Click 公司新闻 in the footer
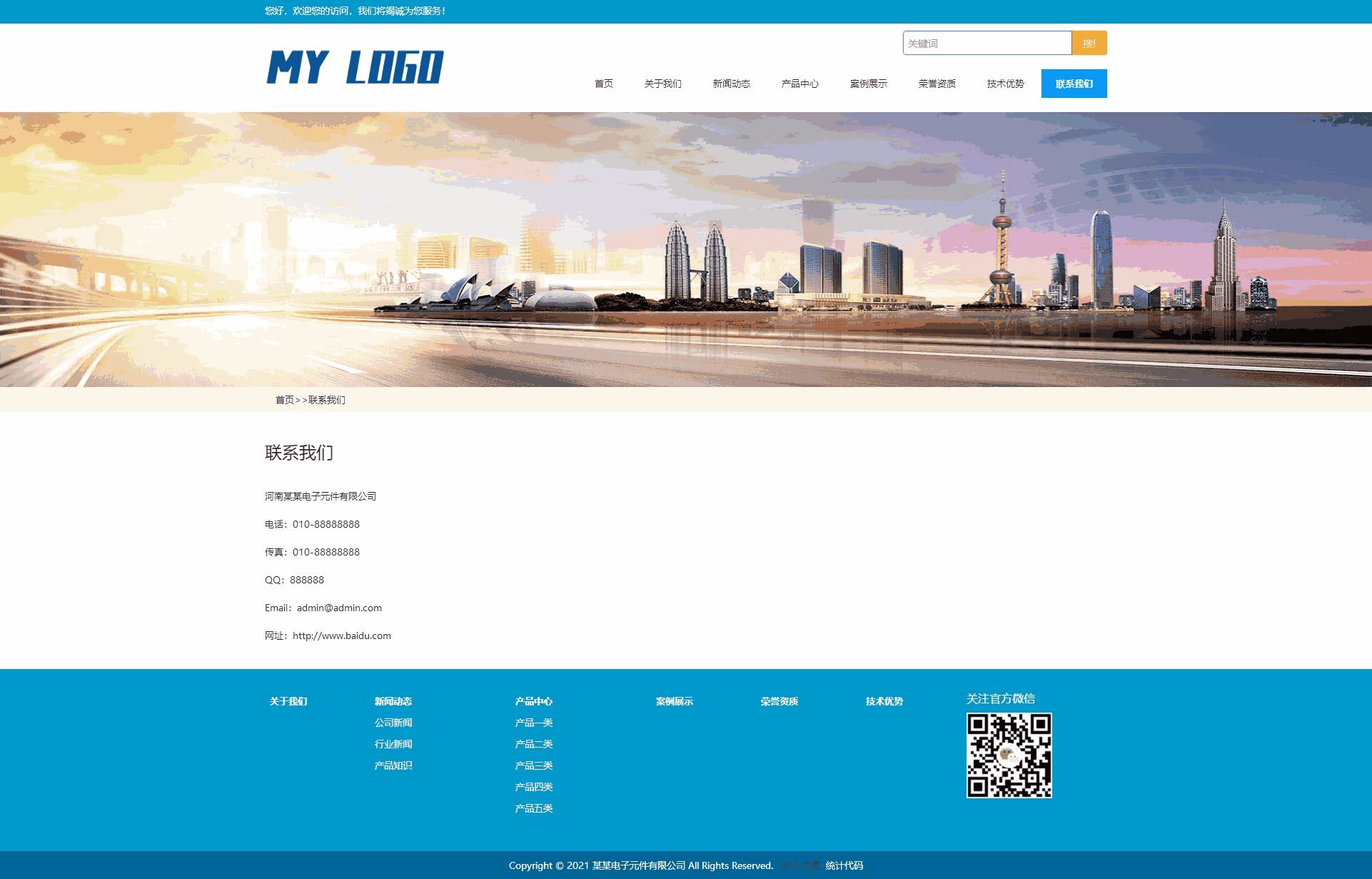 [393, 723]
